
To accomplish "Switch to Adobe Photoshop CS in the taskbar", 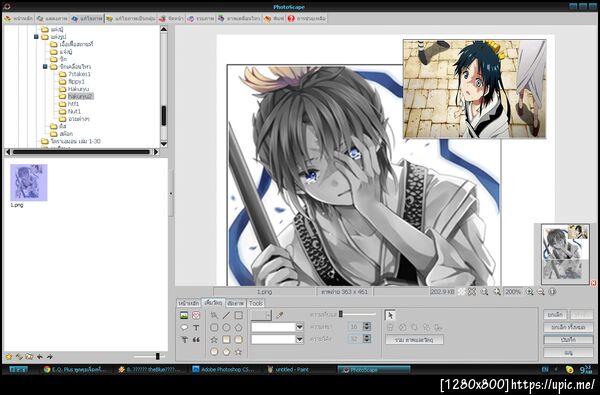I will click(x=223, y=370).
